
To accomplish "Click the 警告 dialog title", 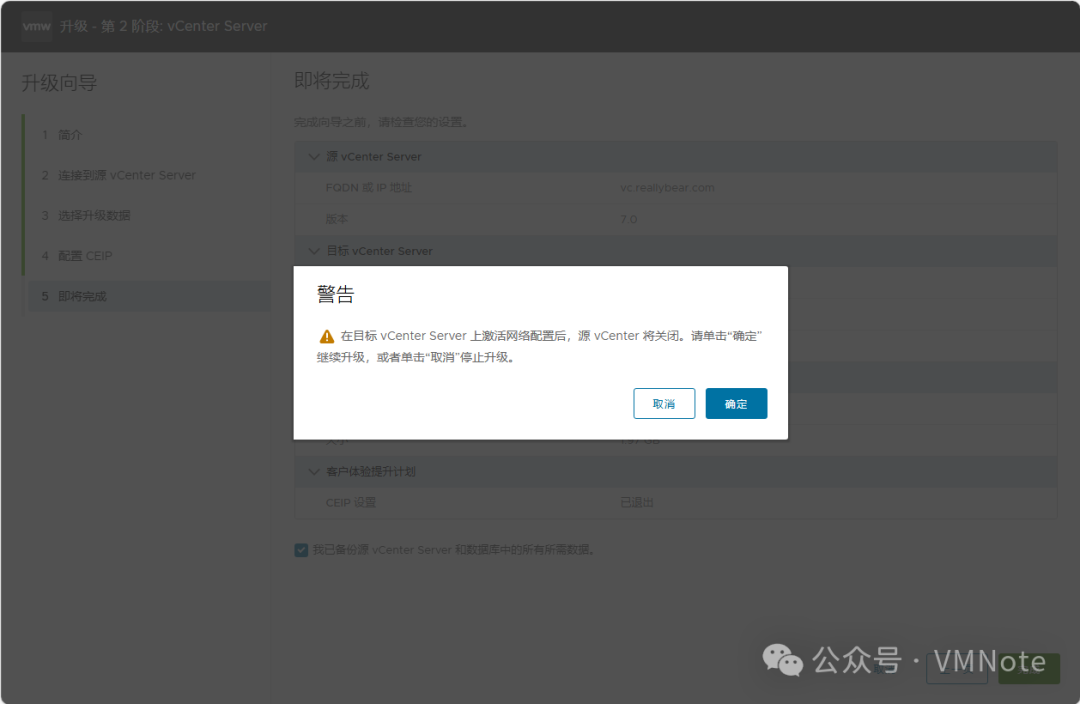I will pyautogui.click(x=335, y=294).
